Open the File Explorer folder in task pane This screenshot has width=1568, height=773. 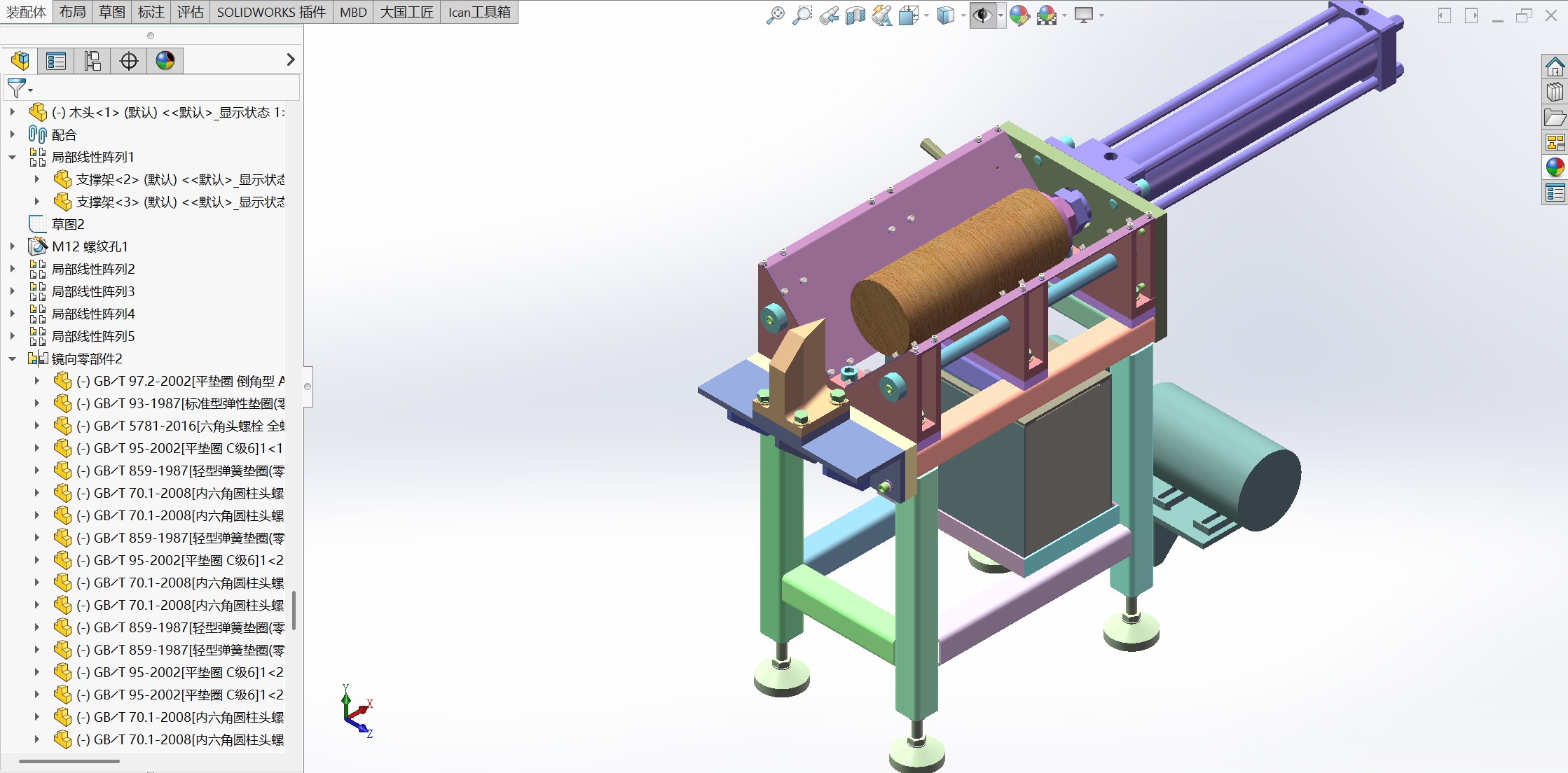(x=1555, y=117)
